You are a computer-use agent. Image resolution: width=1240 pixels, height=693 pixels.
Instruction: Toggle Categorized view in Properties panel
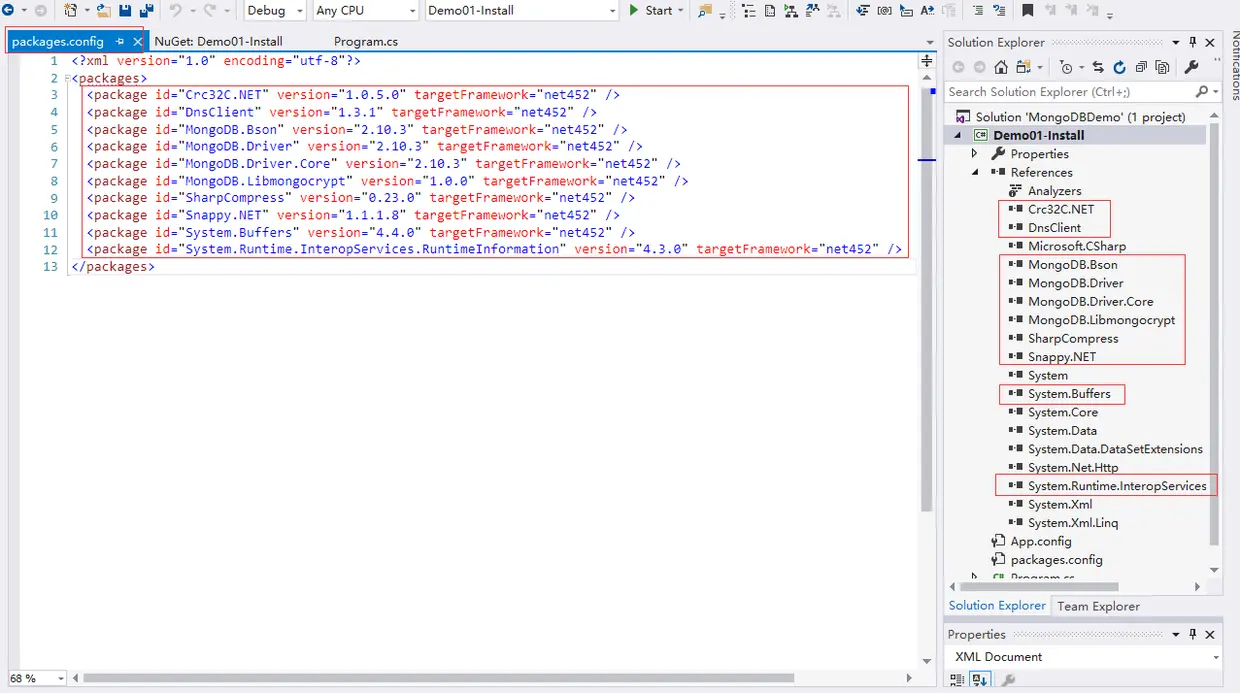coord(959,681)
